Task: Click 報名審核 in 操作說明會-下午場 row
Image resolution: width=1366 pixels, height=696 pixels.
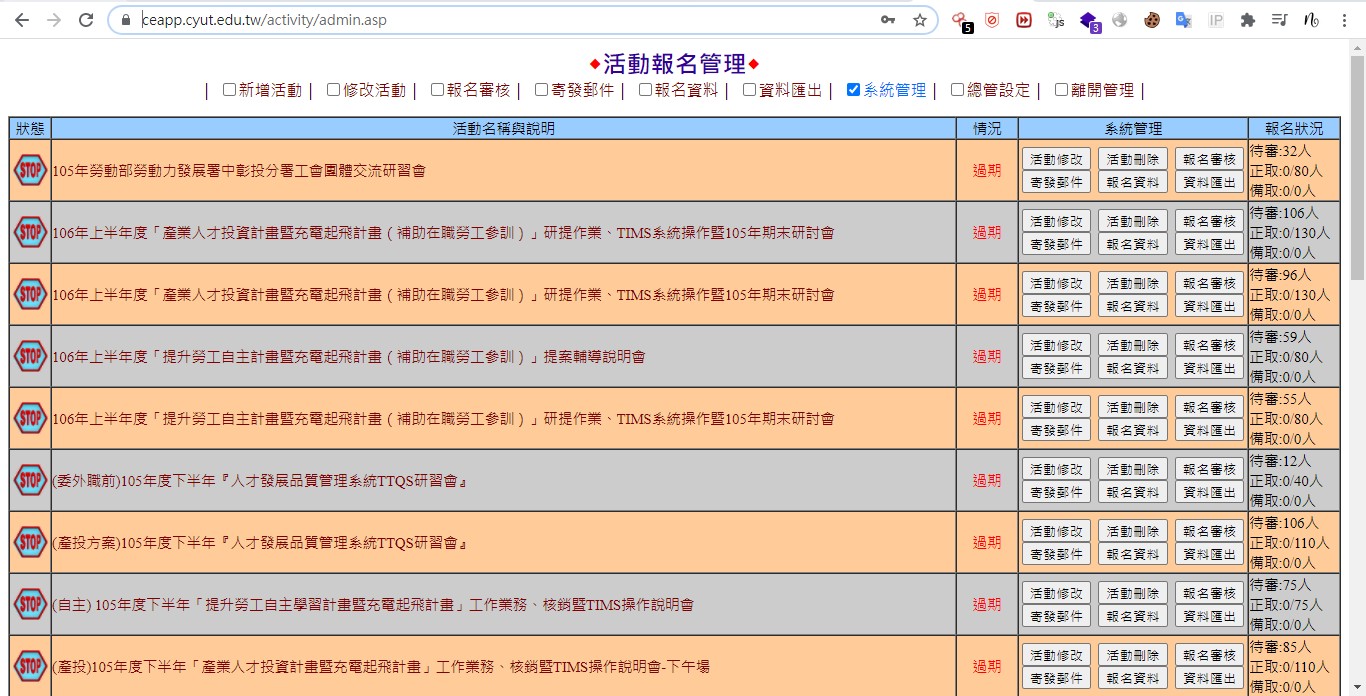Action: 1209,655
